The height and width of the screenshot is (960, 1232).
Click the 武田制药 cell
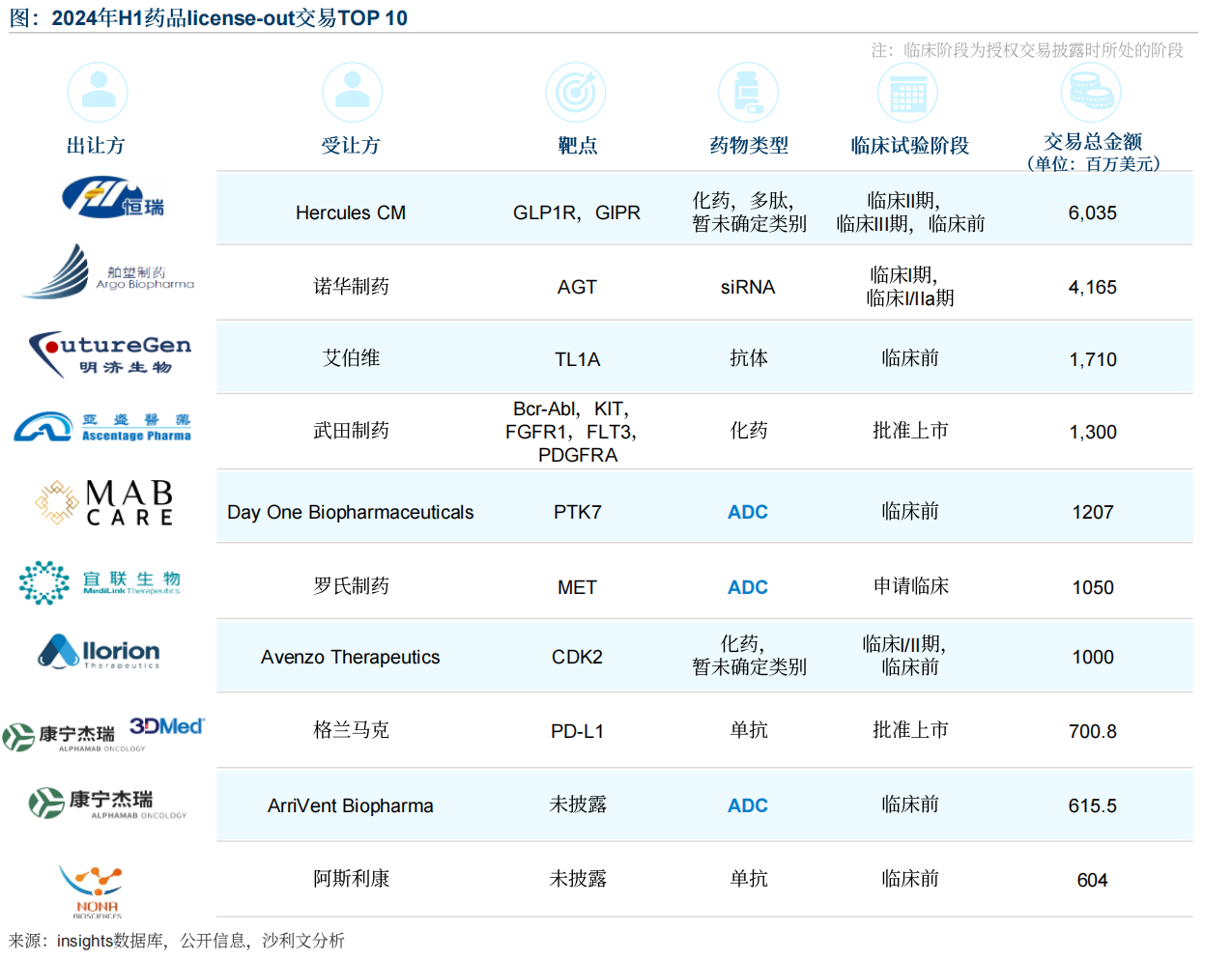tap(351, 431)
